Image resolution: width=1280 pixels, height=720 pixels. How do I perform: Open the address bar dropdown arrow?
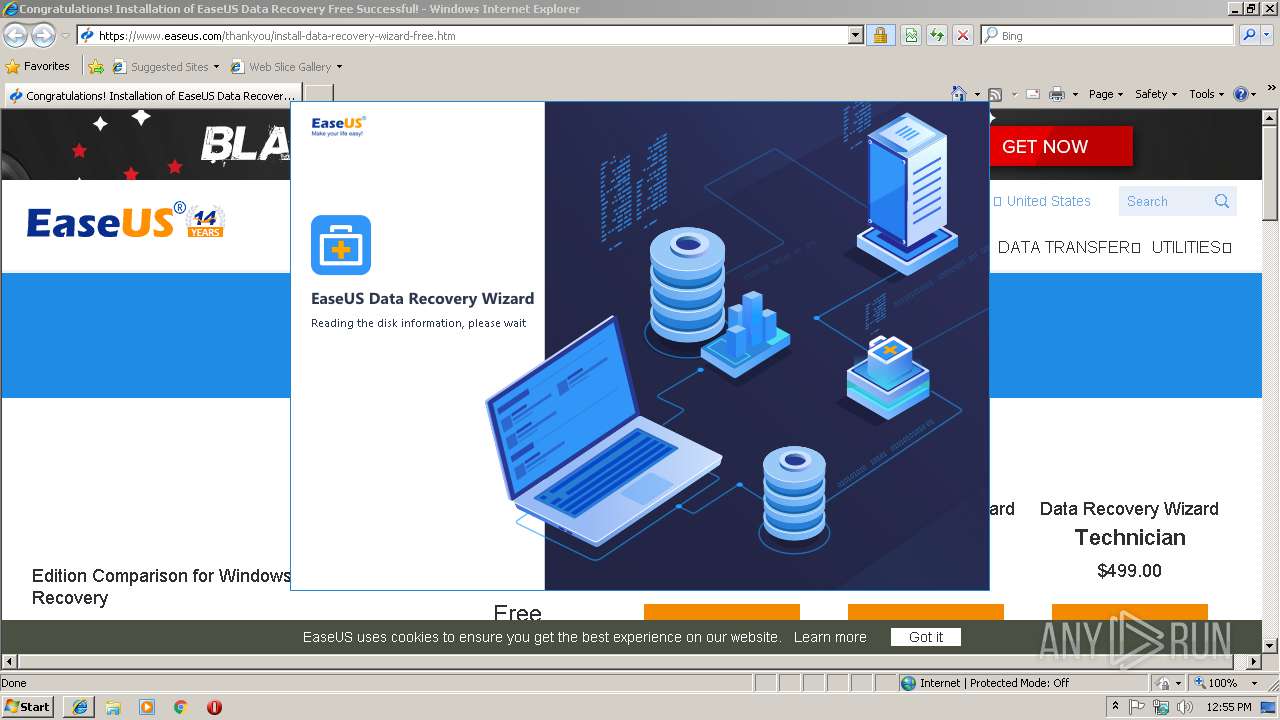(855, 35)
